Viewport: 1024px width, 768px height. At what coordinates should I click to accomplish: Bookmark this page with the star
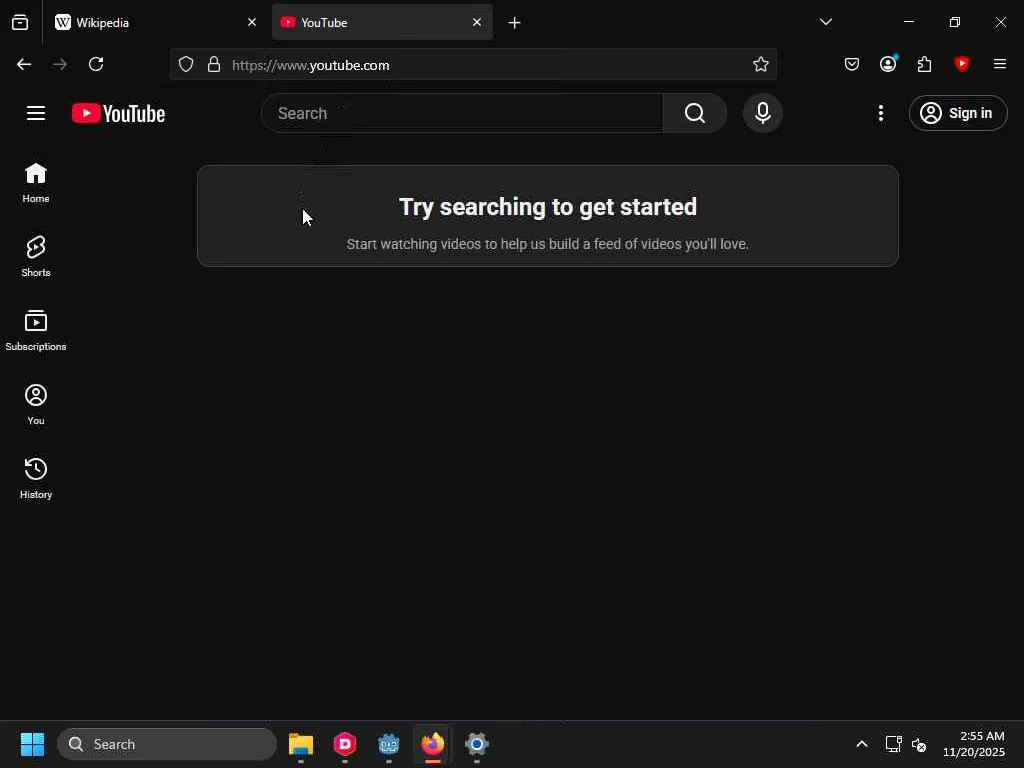tap(760, 64)
